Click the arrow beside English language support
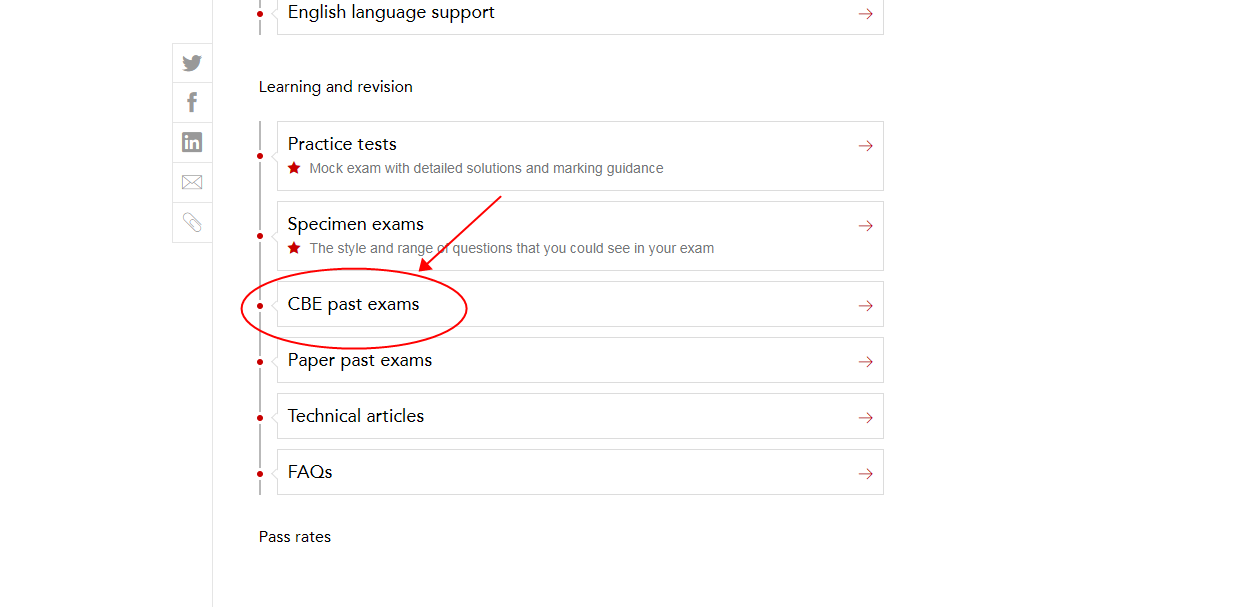The image size is (1258, 607). [x=866, y=14]
